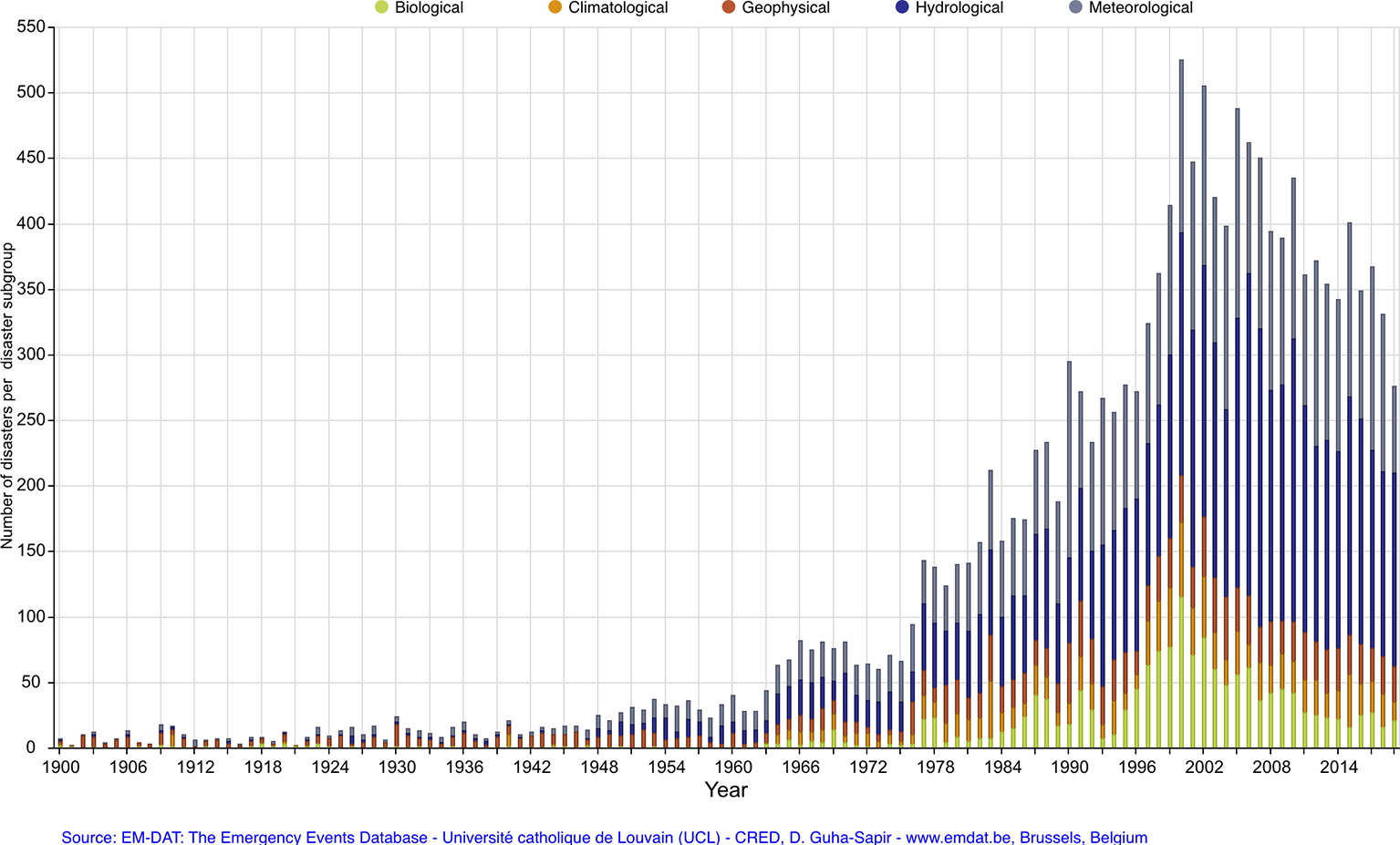Click the gray Meteorological legend dot
Image resolution: width=1400 pixels, height=845 pixels.
1075,7
